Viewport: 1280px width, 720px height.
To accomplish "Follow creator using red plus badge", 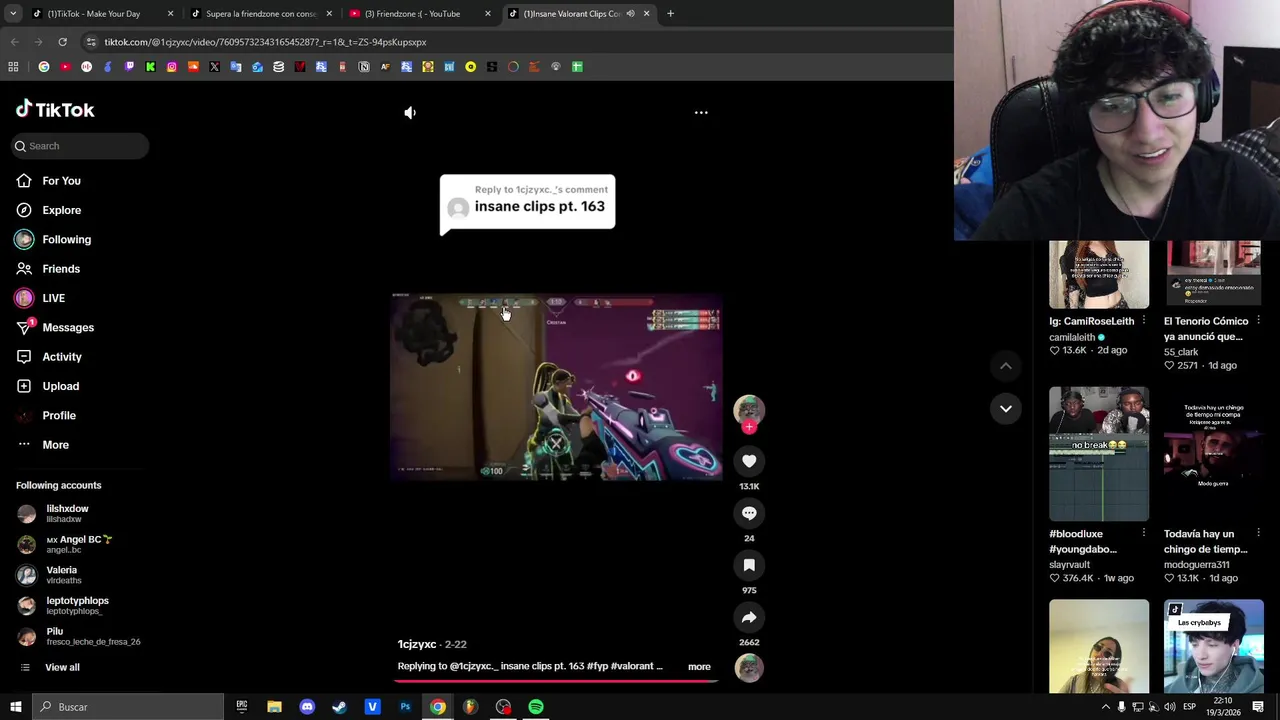I will click(749, 427).
